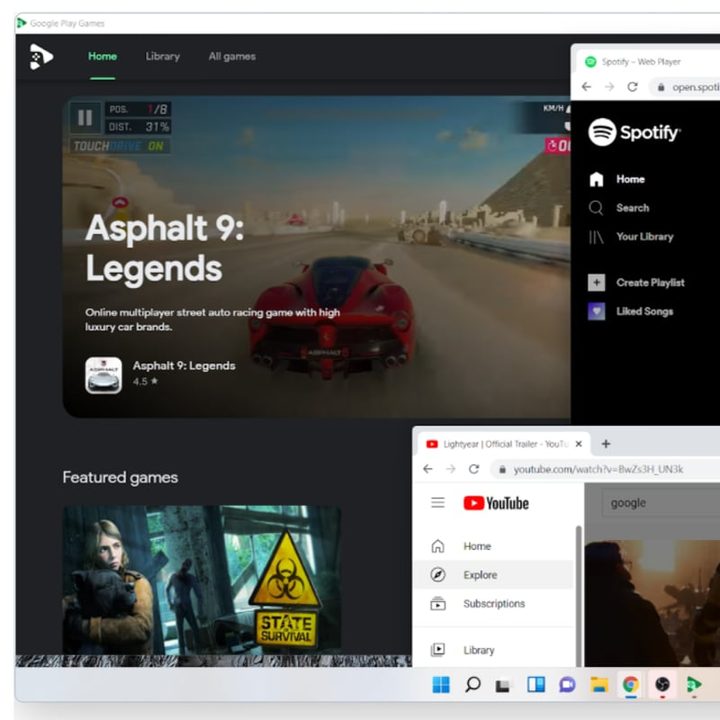Click Create Playlist label in Spotify
The height and width of the screenshot is (720, 720).
point(650,282)
